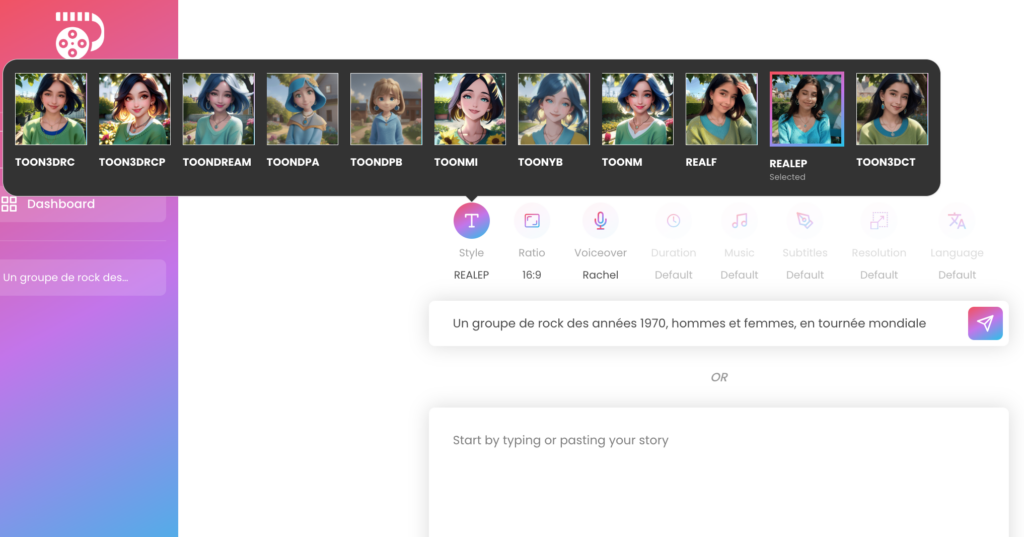Send the prompt with paper plane button

point(985,324)
